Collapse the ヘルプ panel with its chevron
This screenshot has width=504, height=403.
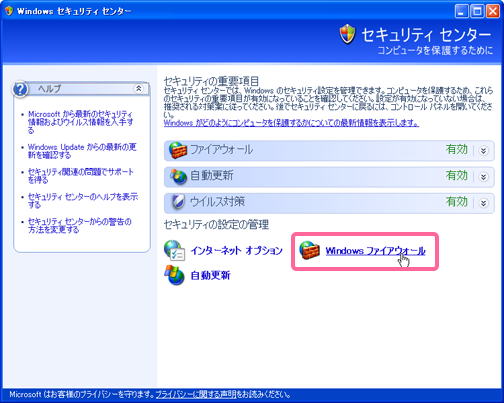click(x=138, y=88)
